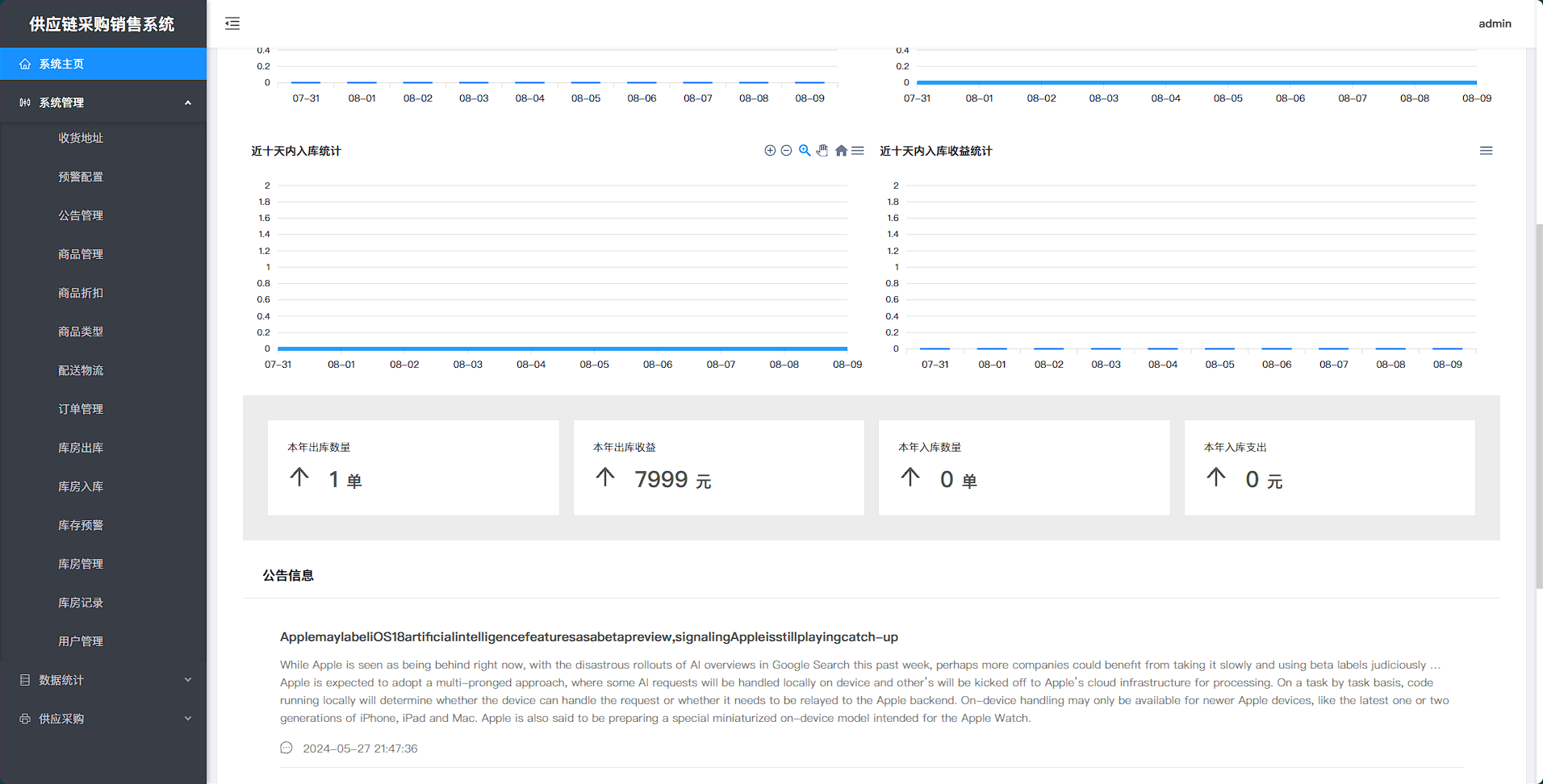Expand the 数据统计 submenu arrow
The image size is (1543, 784).
(188, 680)
